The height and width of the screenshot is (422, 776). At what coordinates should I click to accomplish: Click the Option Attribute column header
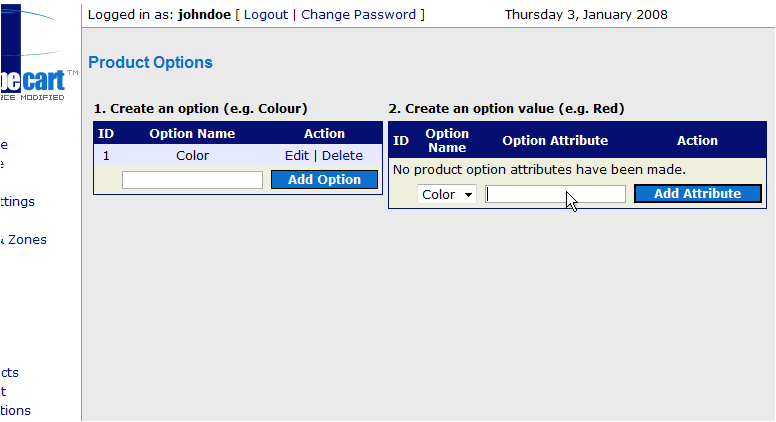click(555, 141)
